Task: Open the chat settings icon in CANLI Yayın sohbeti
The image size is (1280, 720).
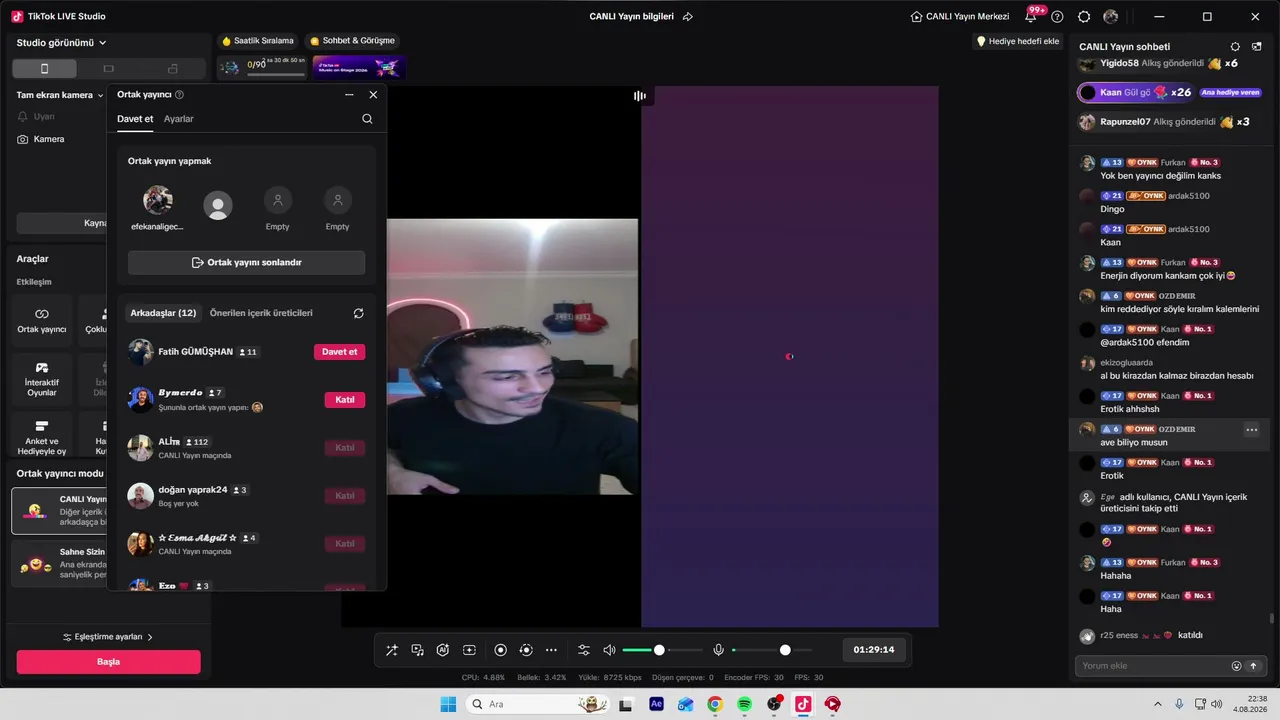Action: coord(1235,47)
